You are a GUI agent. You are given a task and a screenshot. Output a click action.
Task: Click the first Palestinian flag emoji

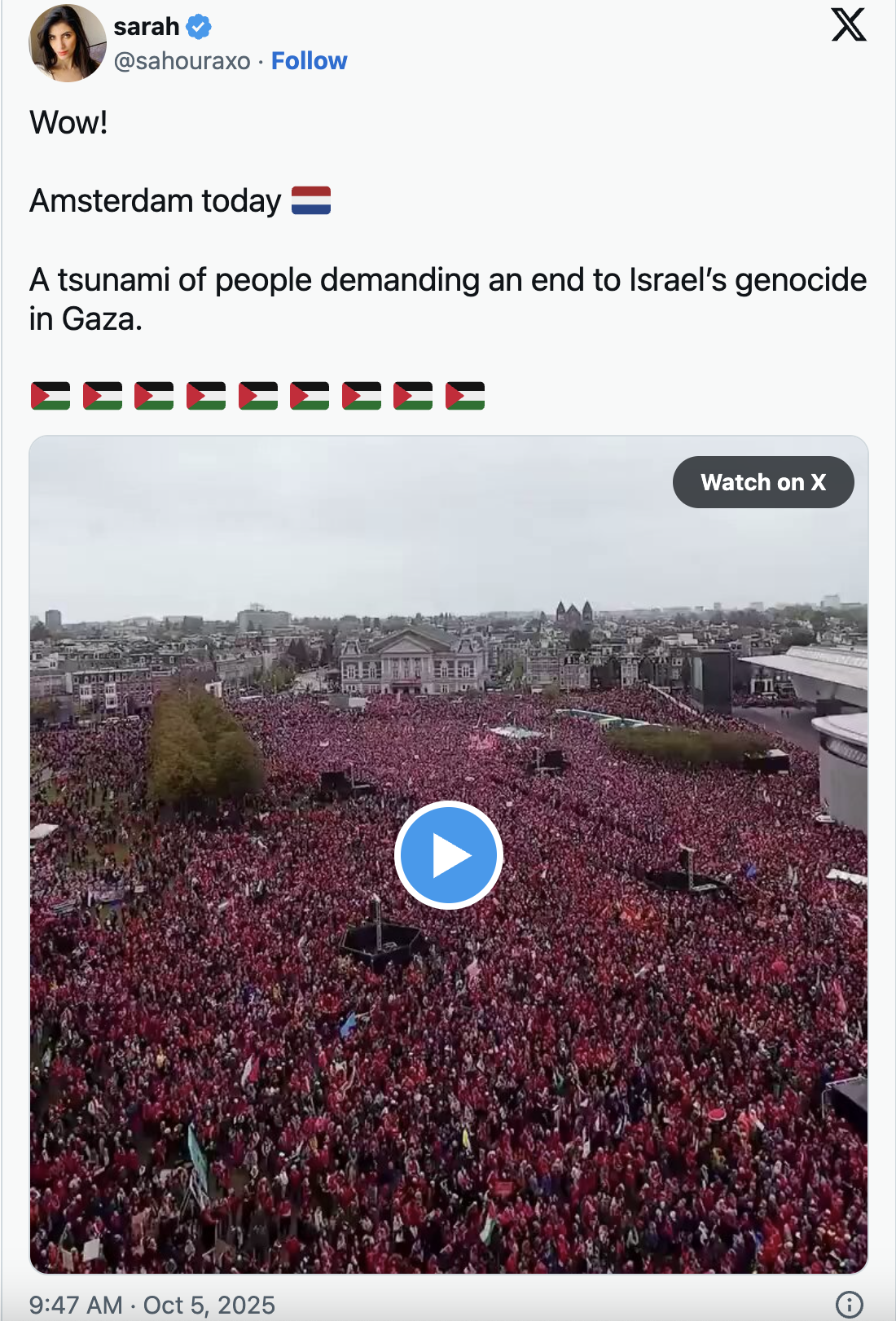click(x=51, y=396)
